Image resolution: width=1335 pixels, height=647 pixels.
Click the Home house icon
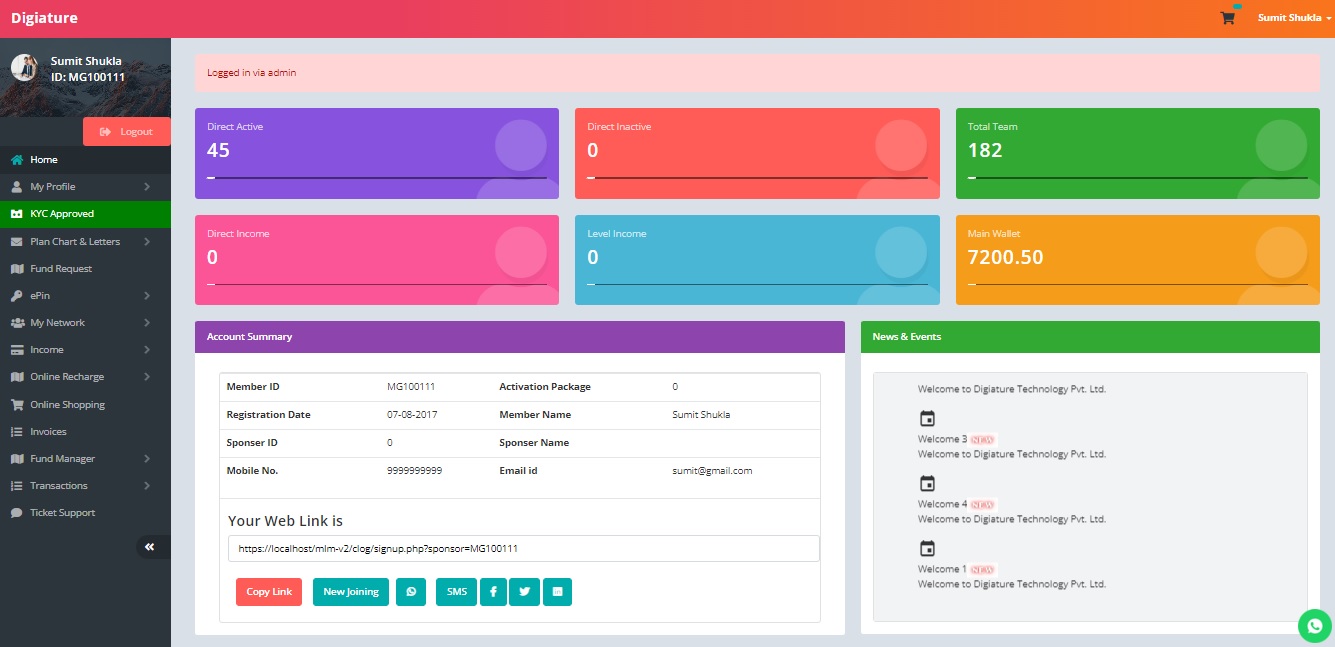click(x=17, y=160)
